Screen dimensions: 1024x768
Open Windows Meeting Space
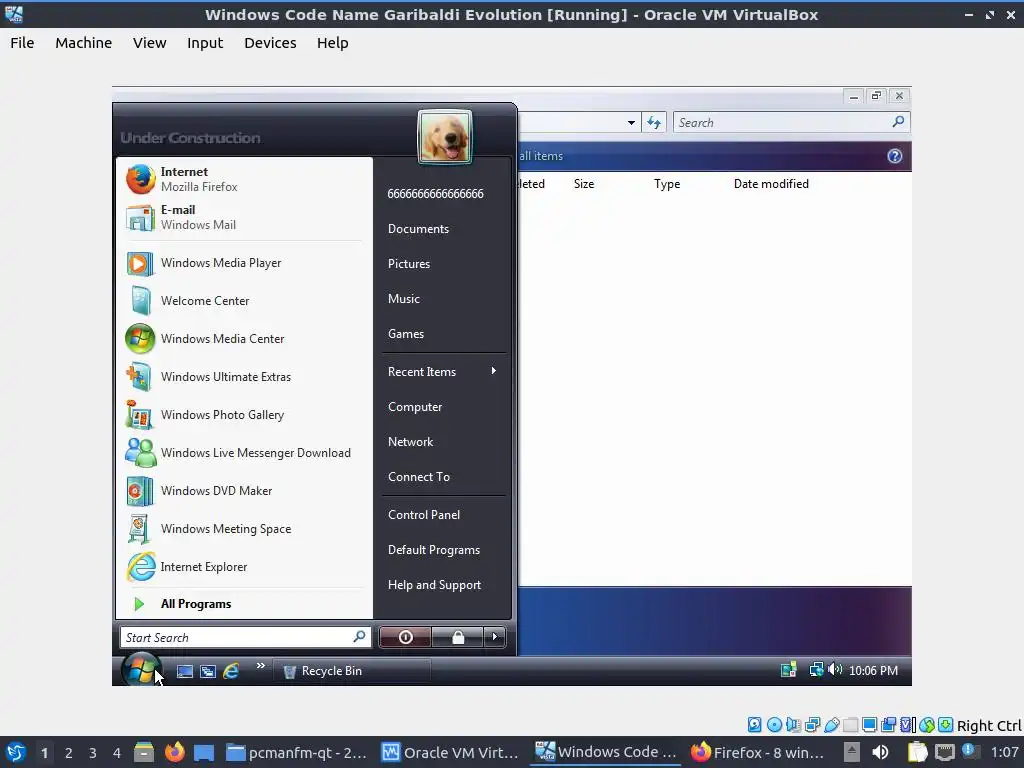pyautogui.click(x=242, y=528)
